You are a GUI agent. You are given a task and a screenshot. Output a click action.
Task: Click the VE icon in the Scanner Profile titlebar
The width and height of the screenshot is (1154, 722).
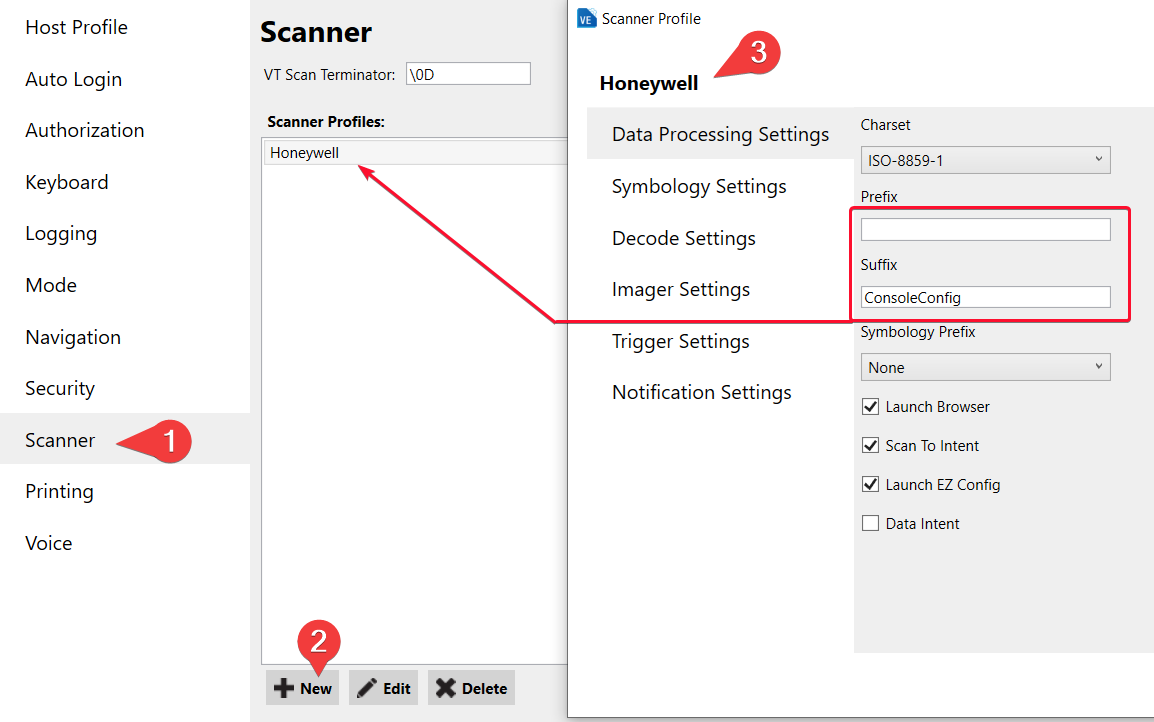click(x=586, y=17)
